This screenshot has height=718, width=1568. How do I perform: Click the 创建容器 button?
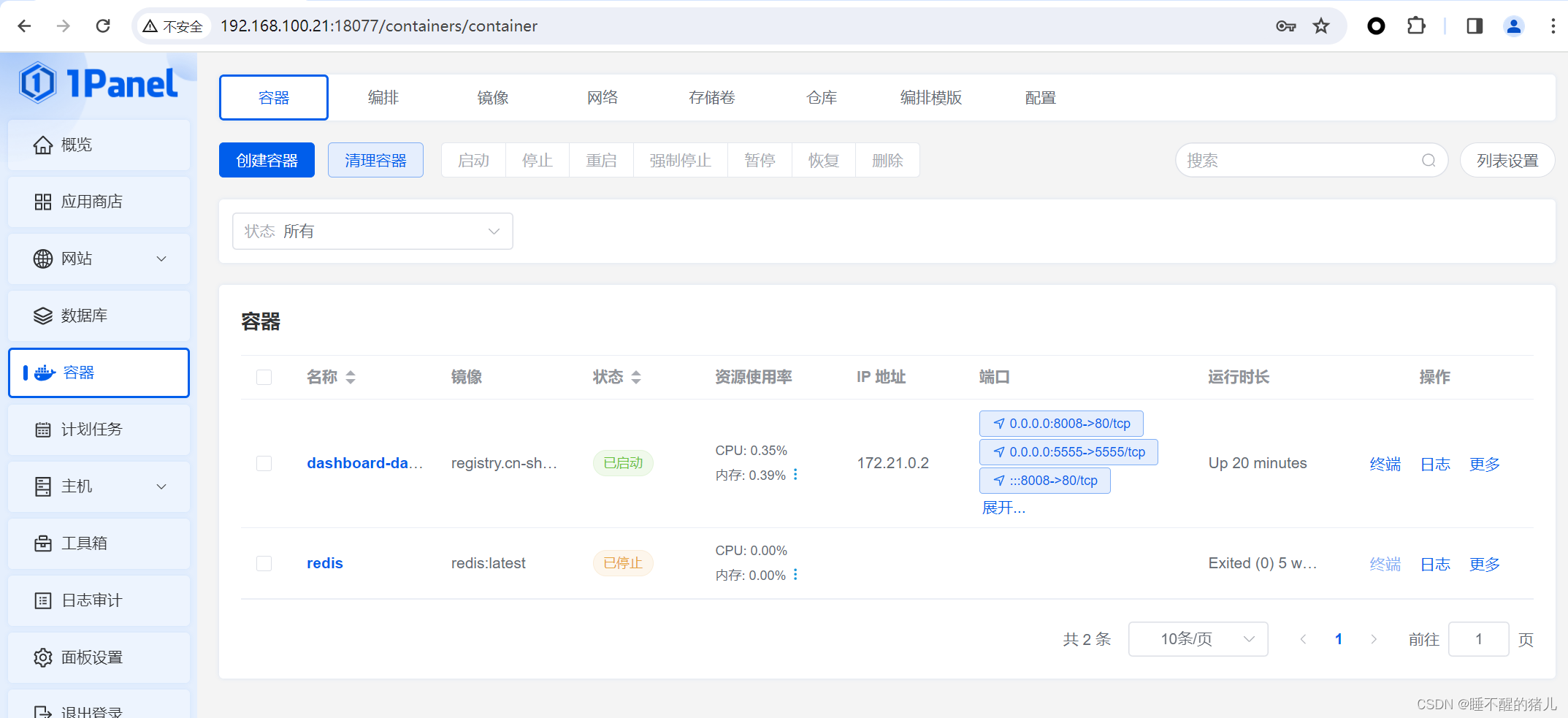tap(267, 160)
